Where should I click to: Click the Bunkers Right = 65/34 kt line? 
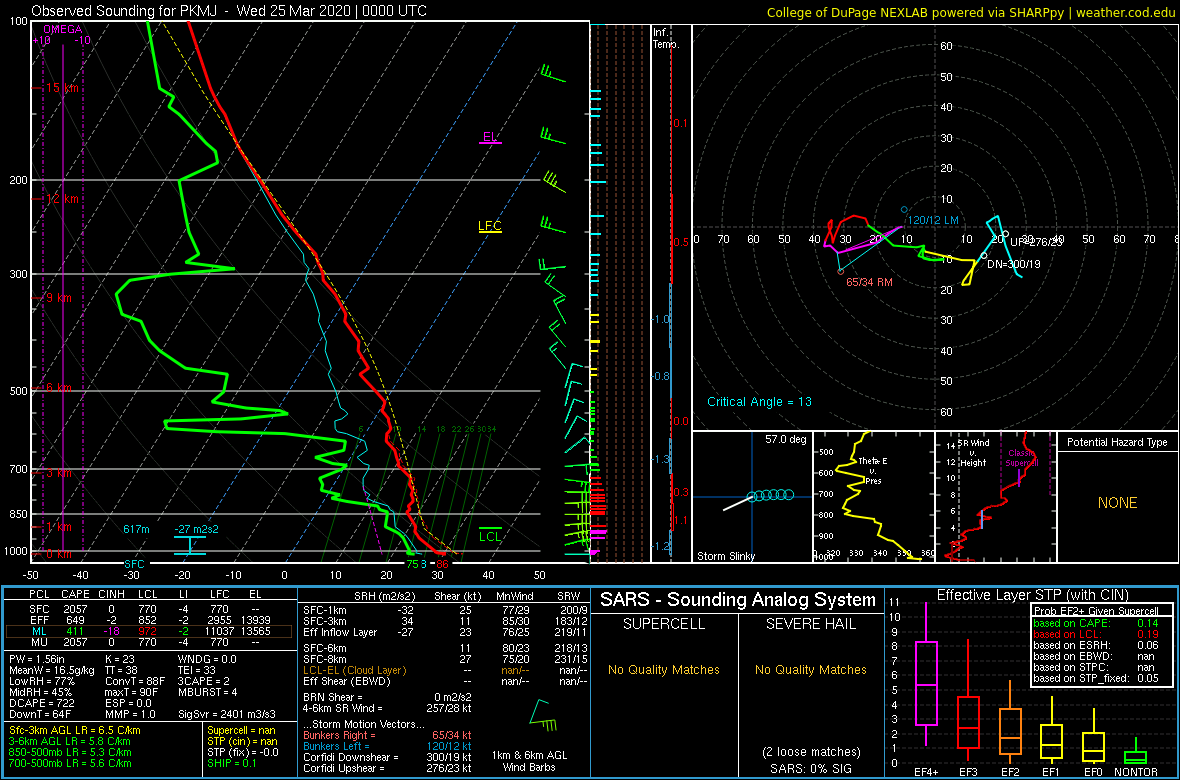(386, 735)
